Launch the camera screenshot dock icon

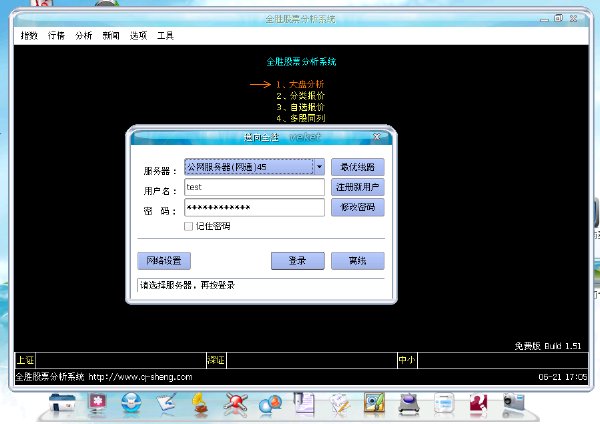(514, 404)
